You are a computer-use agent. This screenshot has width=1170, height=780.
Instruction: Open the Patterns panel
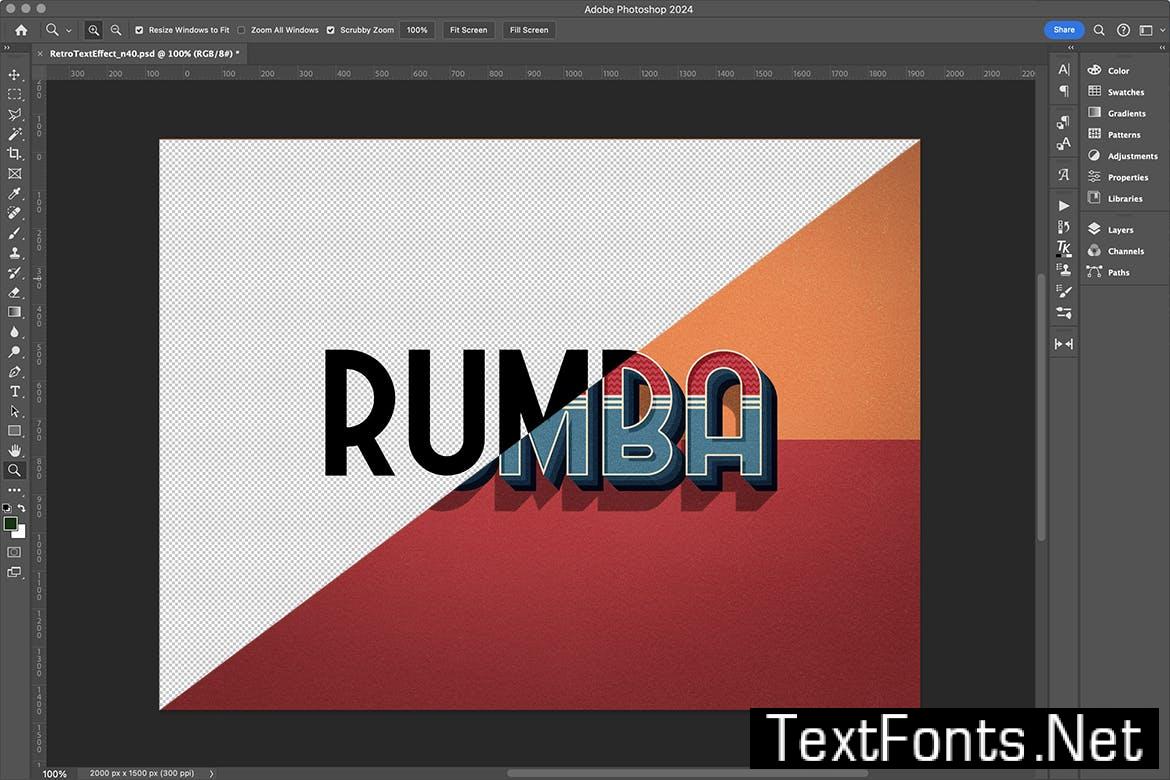coord(1114,134)
